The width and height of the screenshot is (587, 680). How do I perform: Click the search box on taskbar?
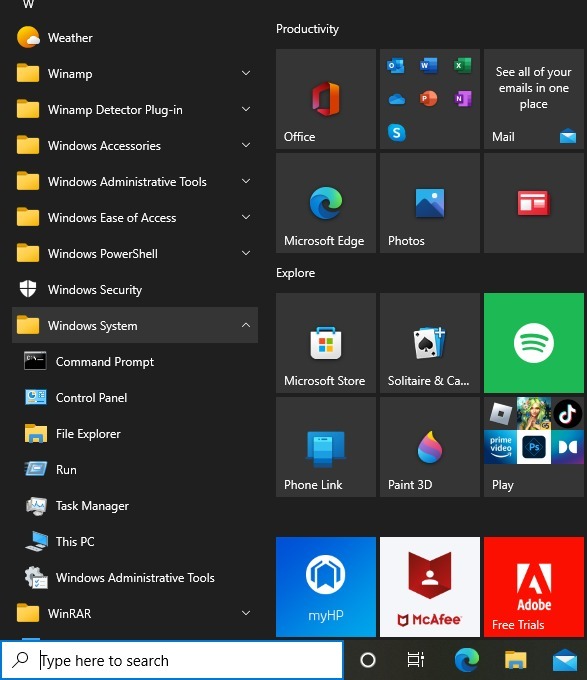tap(172, 660)
